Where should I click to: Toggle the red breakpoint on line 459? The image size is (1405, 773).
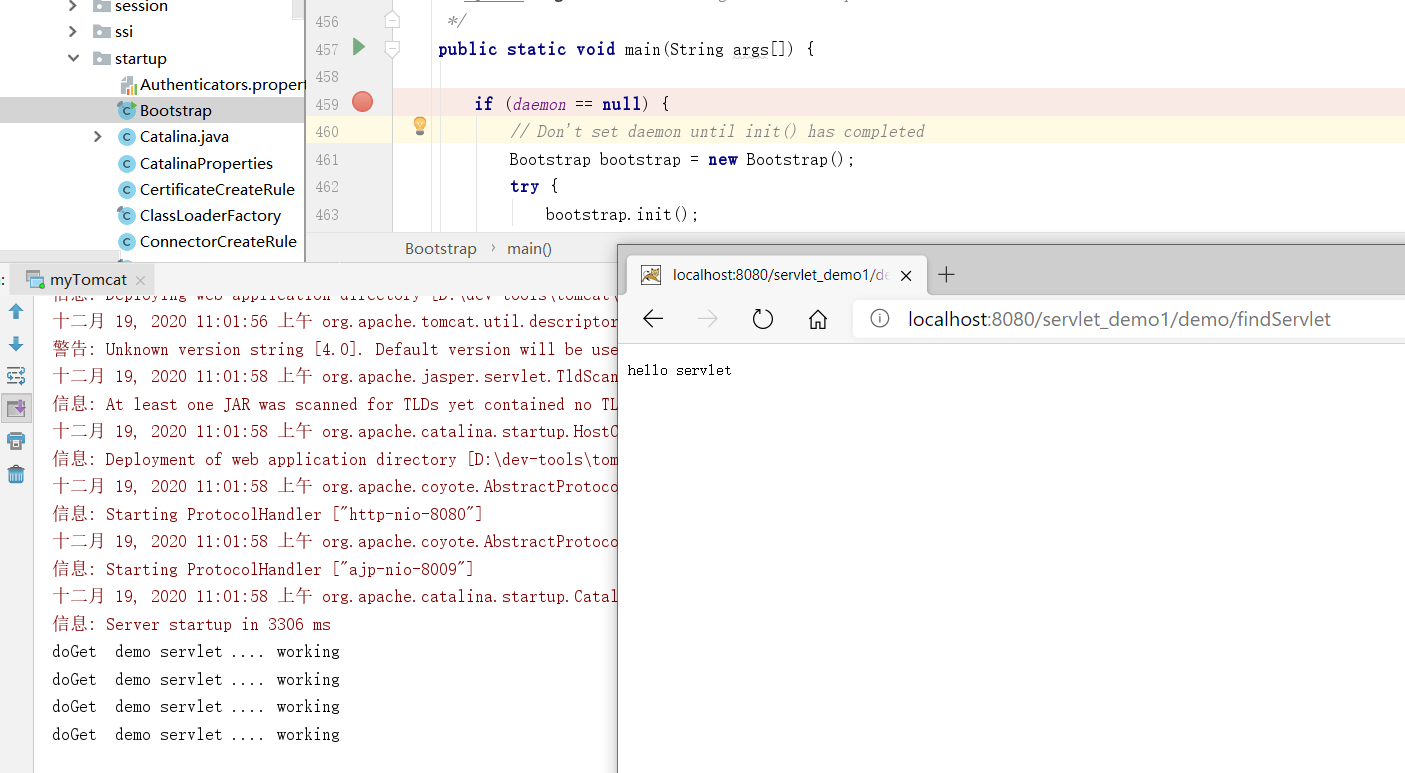[363, 102]
